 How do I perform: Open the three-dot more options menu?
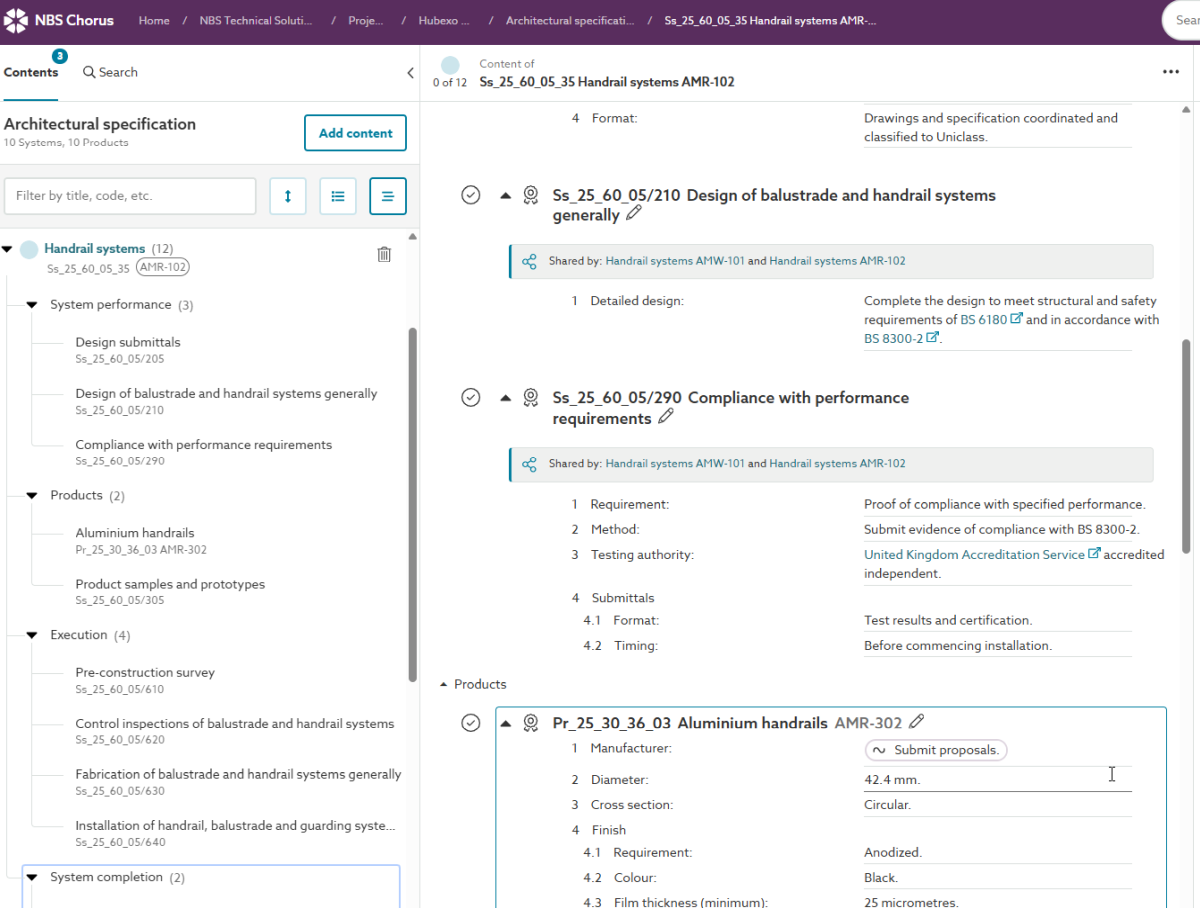pyautogui.click(x=1171, y=72)
